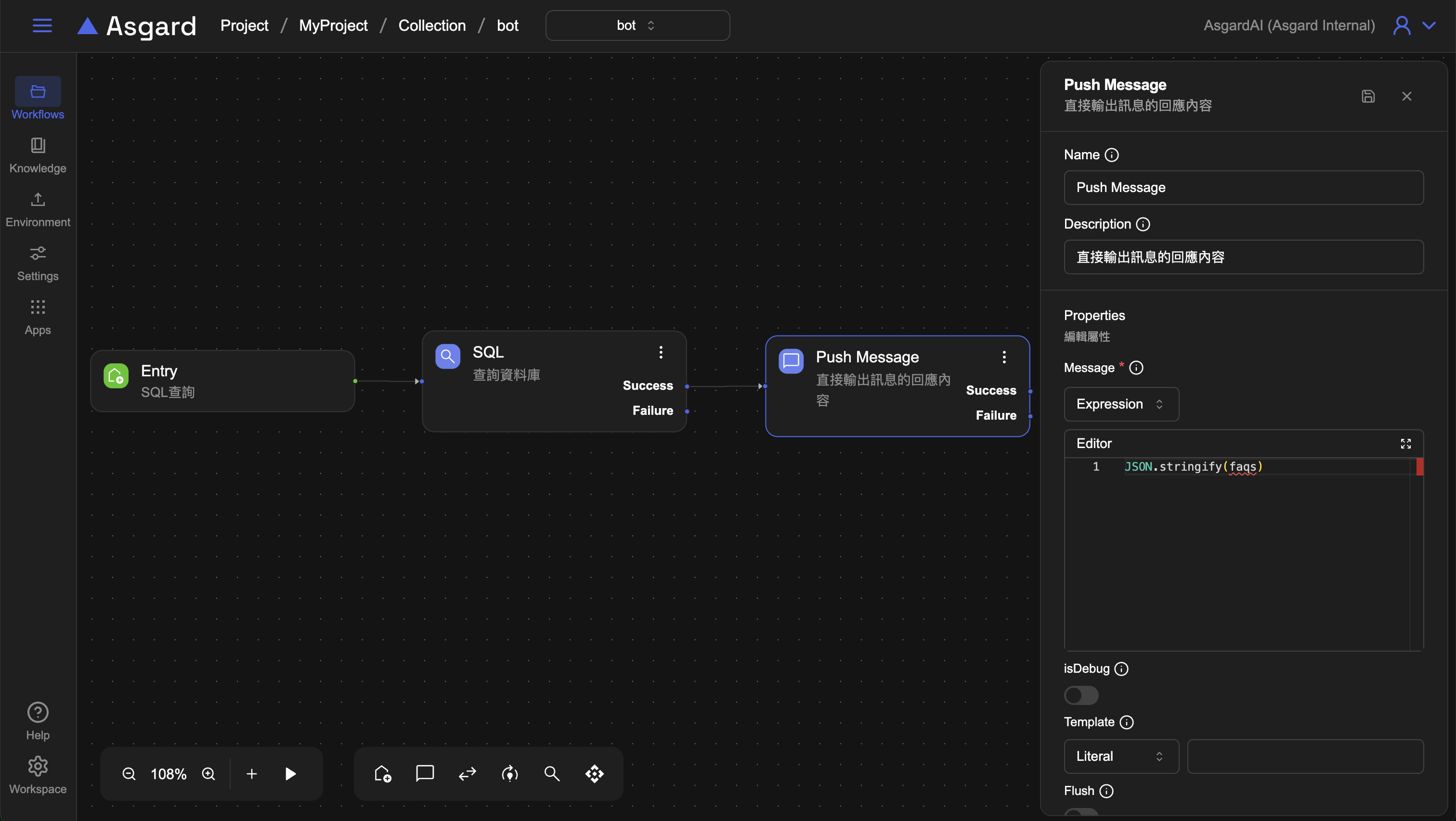Open the Template Literal dropdown
Image resolution: width=1456 pixels, height=821 pixels.
click(x=1121, y=756)
